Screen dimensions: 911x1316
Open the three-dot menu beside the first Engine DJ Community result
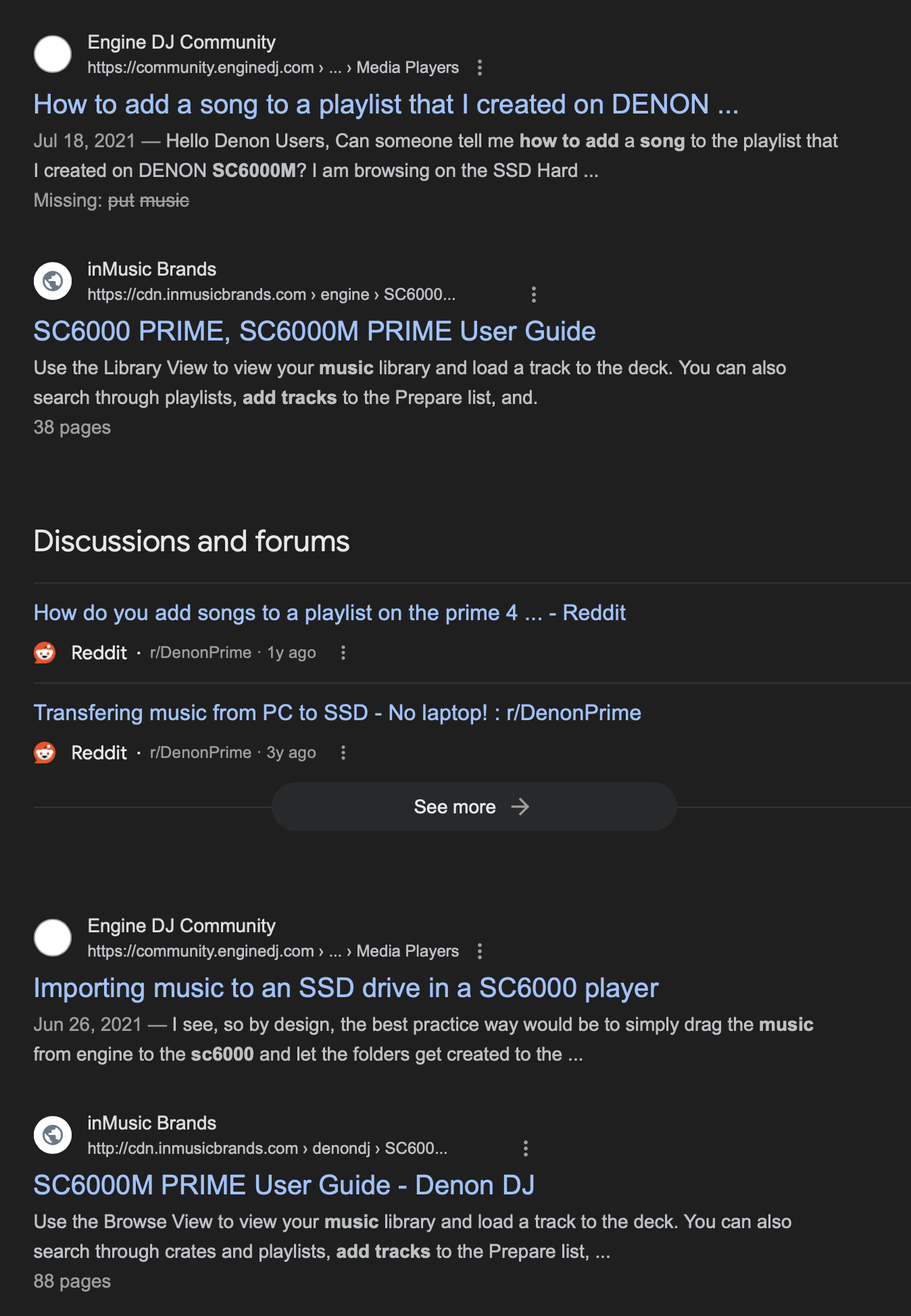(x=480, y=68)
